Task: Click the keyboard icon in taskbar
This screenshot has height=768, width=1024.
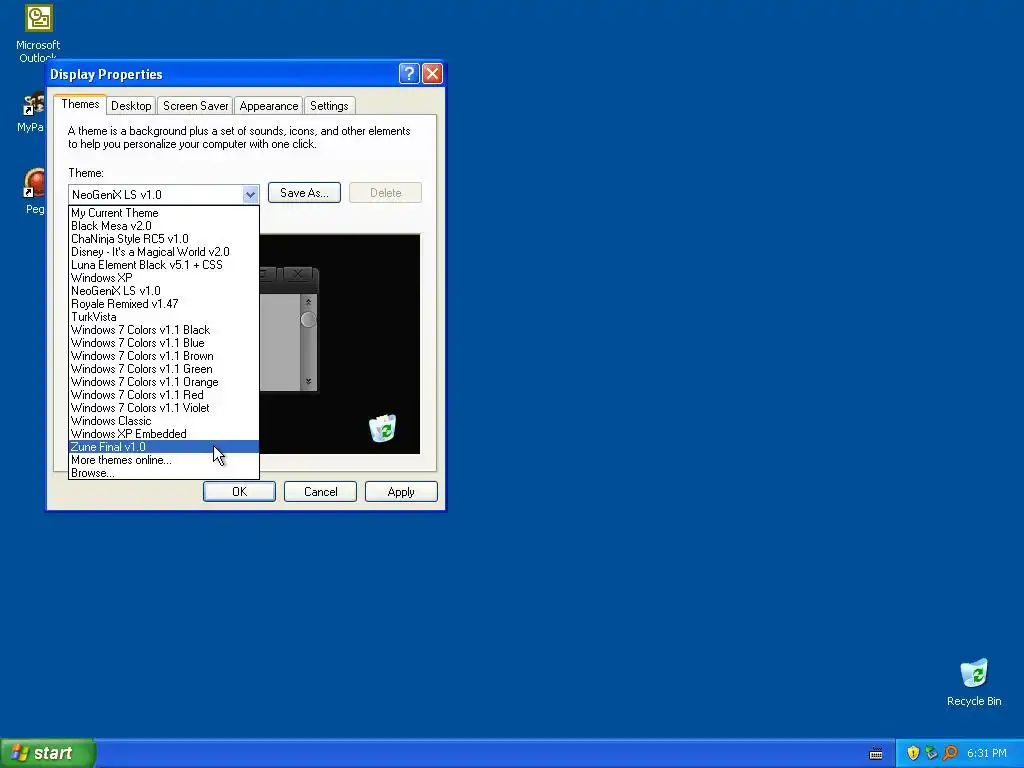Action: click(876, 754)
